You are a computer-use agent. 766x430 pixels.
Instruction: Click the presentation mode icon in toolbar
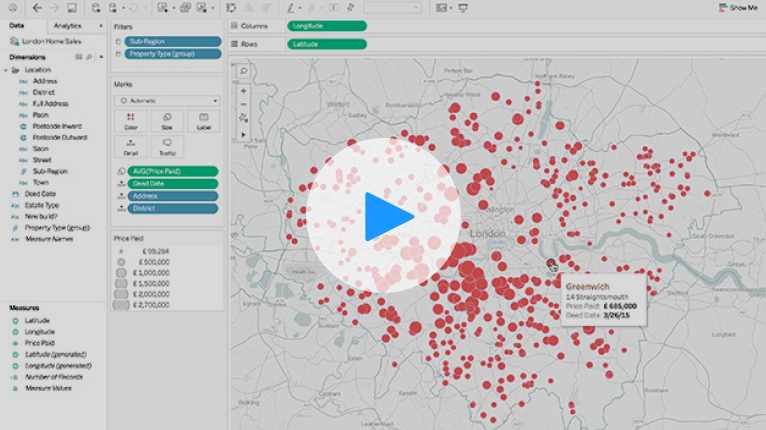(462, 8)
